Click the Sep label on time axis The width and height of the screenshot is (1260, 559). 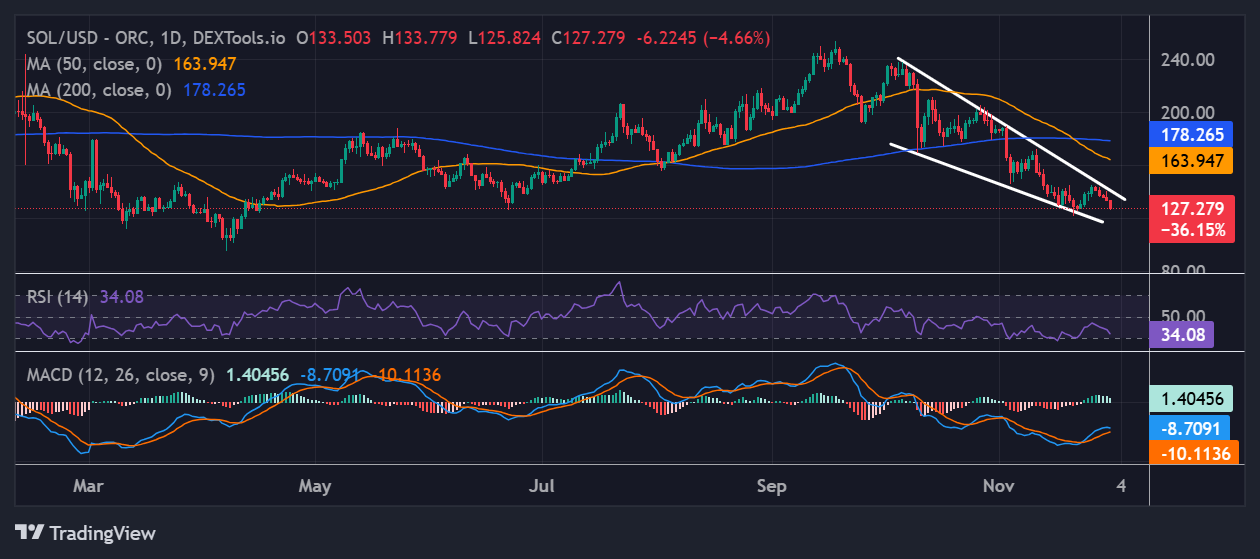pyautogui.click(x=772, y=486)
